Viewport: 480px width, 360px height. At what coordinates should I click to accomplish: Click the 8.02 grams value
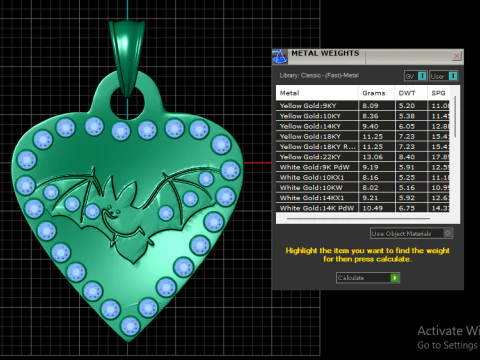(370, 188)
